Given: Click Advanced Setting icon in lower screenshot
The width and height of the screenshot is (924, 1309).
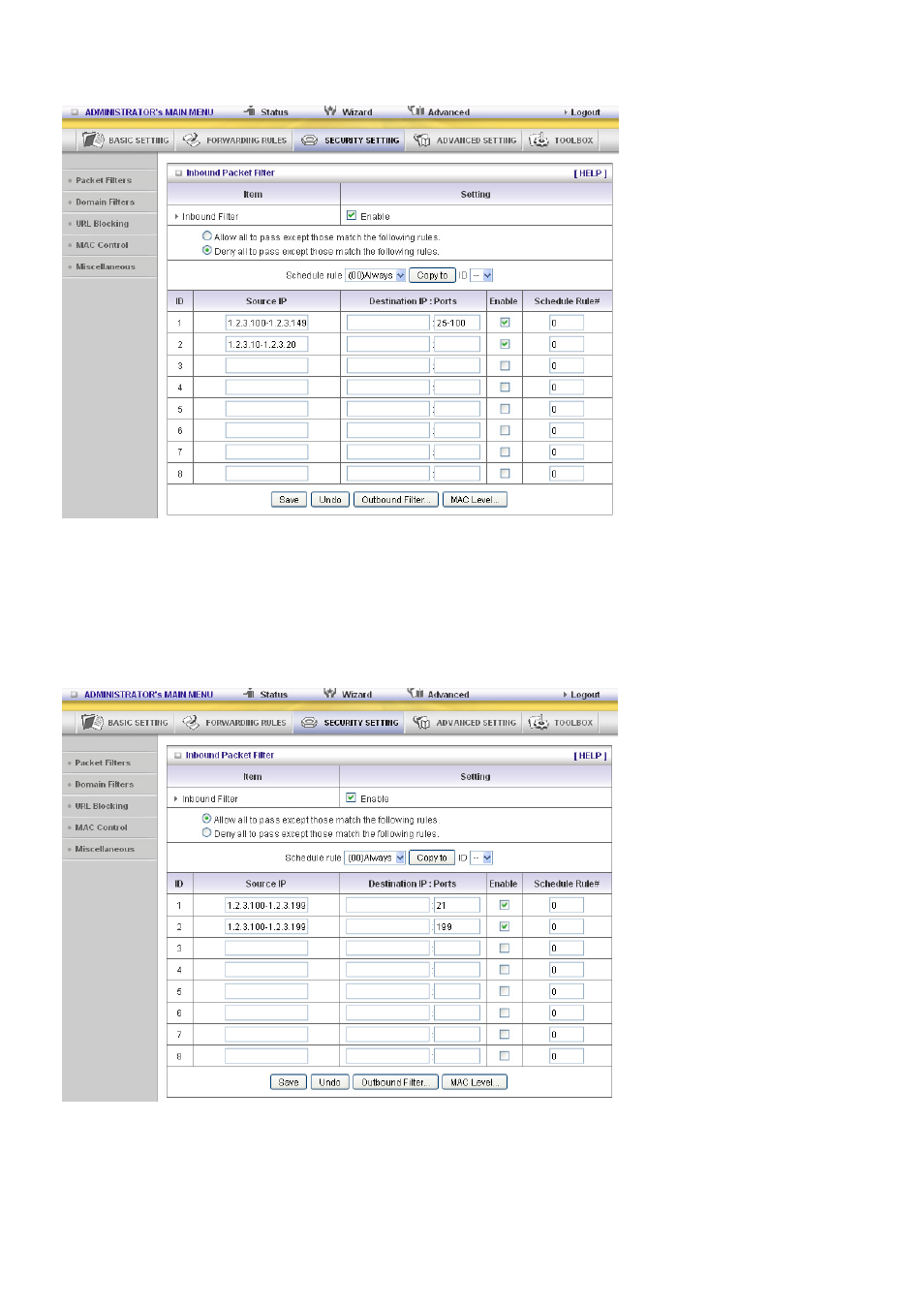Looking at the screenshot, I should point(421,723).
